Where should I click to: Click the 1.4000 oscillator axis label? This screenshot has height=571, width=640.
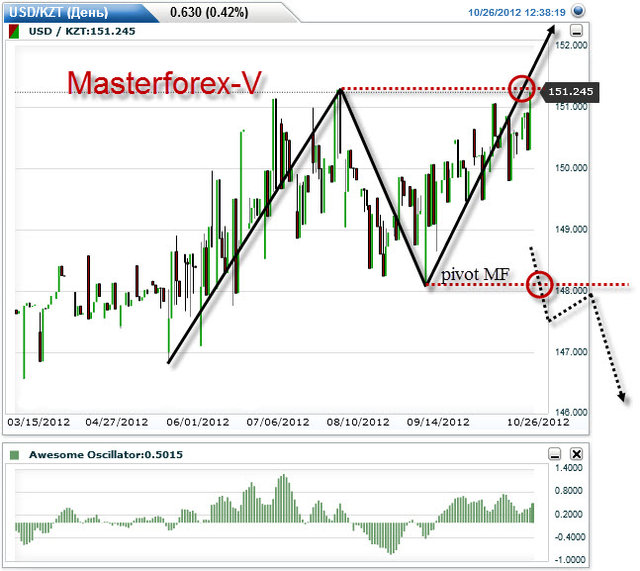tap(569, 468)
